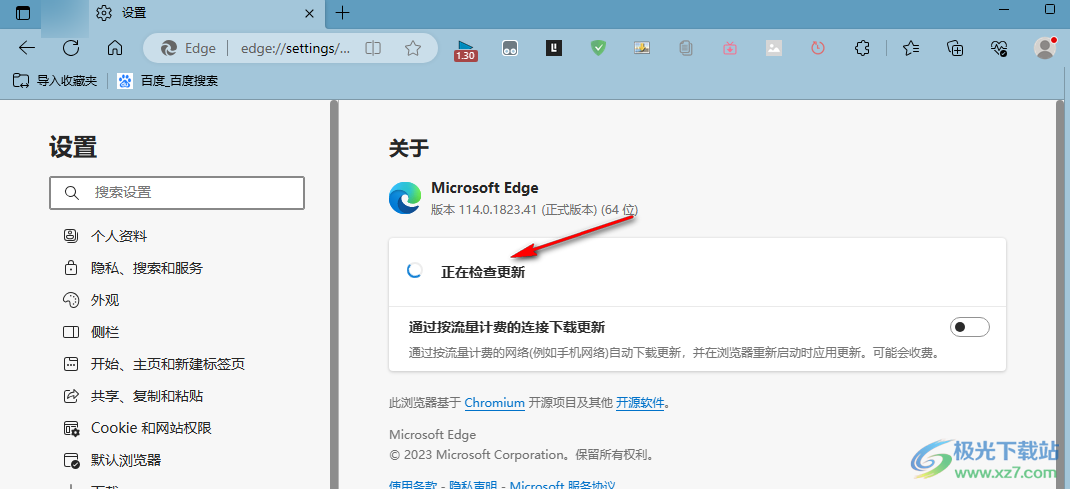Screen dimensions: 1070x489
Task: Open the Tampermonkey extension icon
Action: coord(510,48)
